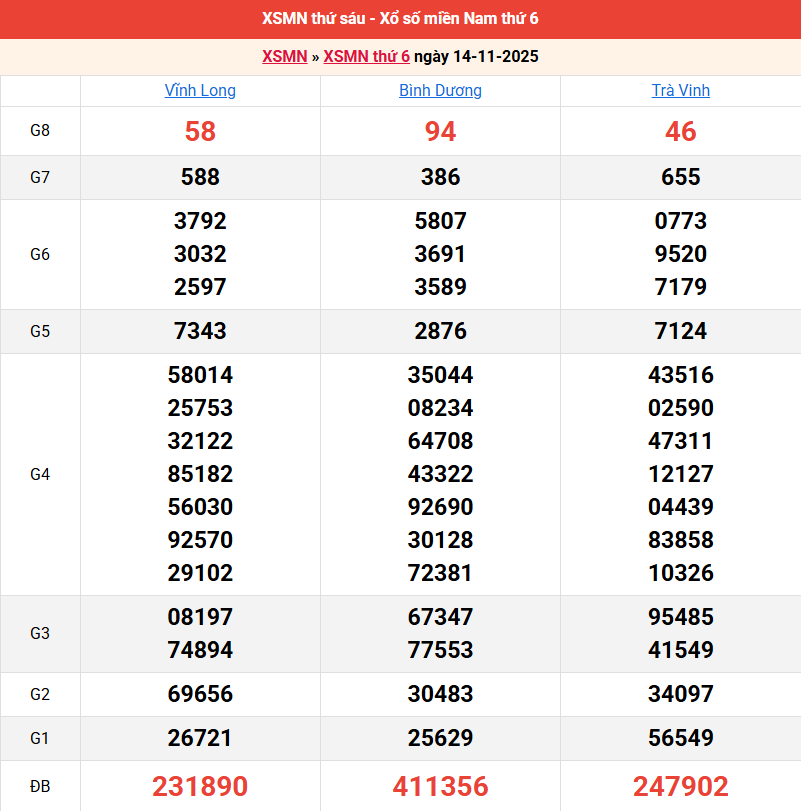Click Vĩnh Long special prize 231890

[x=200, y=786]
